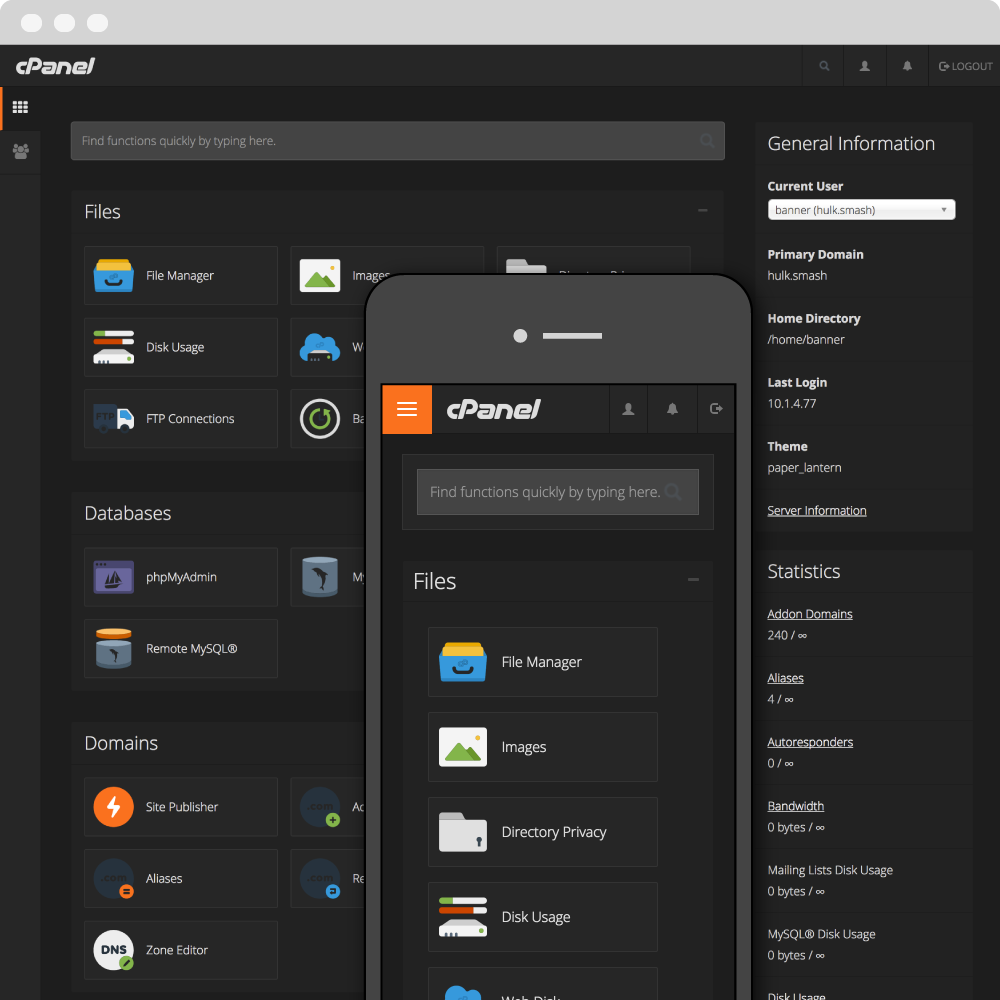Image resolution: width=1000 pixels, height=1000 pixels.
Task: Open FTP Connections
Action: click(180, 418)
